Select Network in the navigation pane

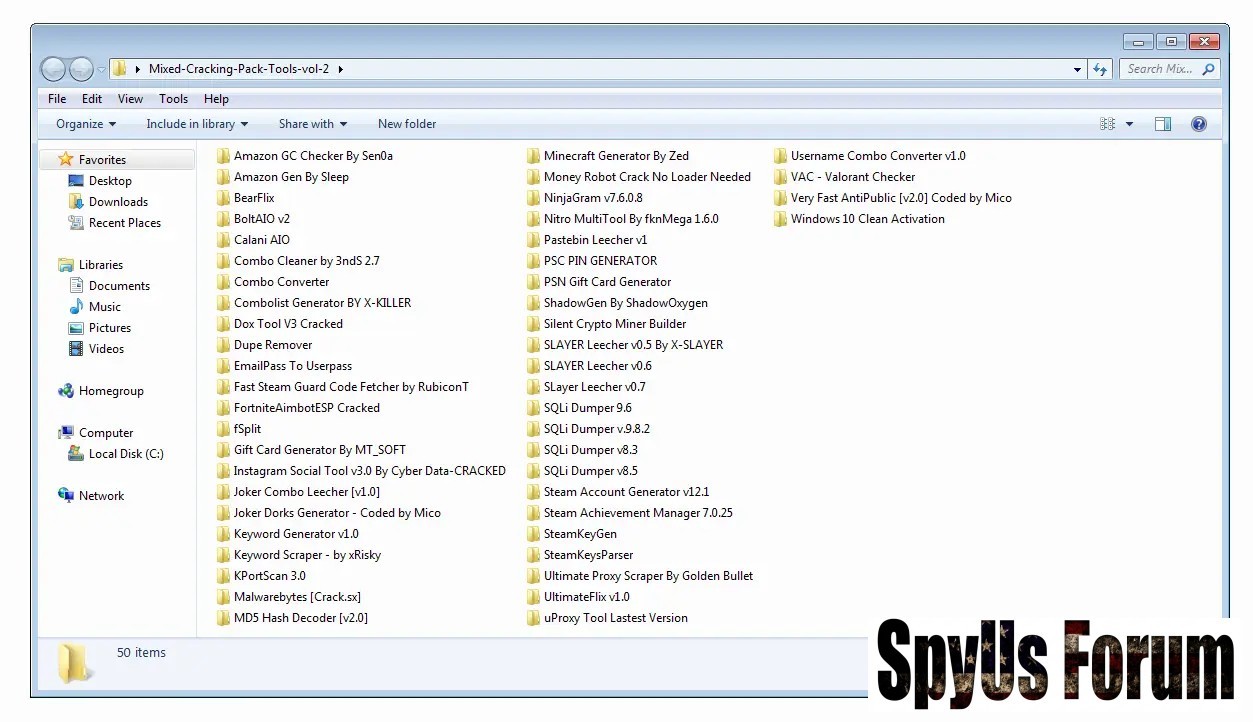101,496
